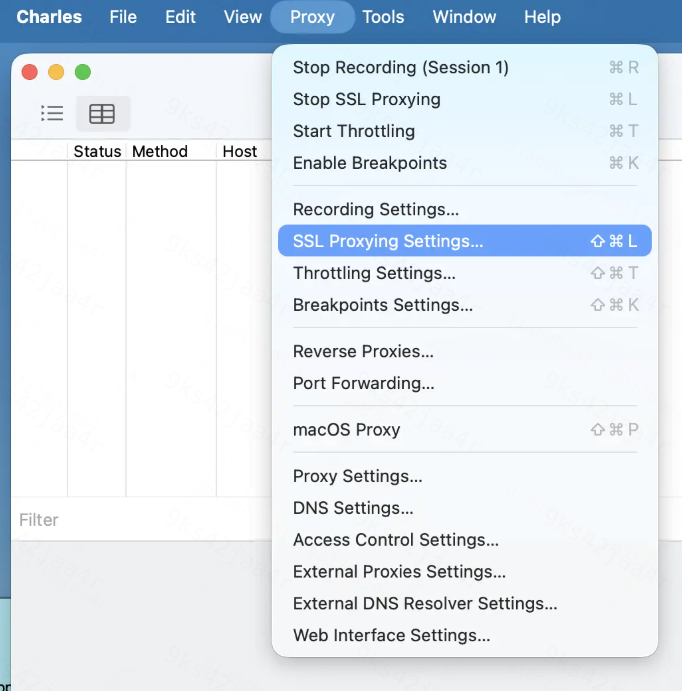Close the Charles window with red button
682x691 pixels.
pos(30,72)
